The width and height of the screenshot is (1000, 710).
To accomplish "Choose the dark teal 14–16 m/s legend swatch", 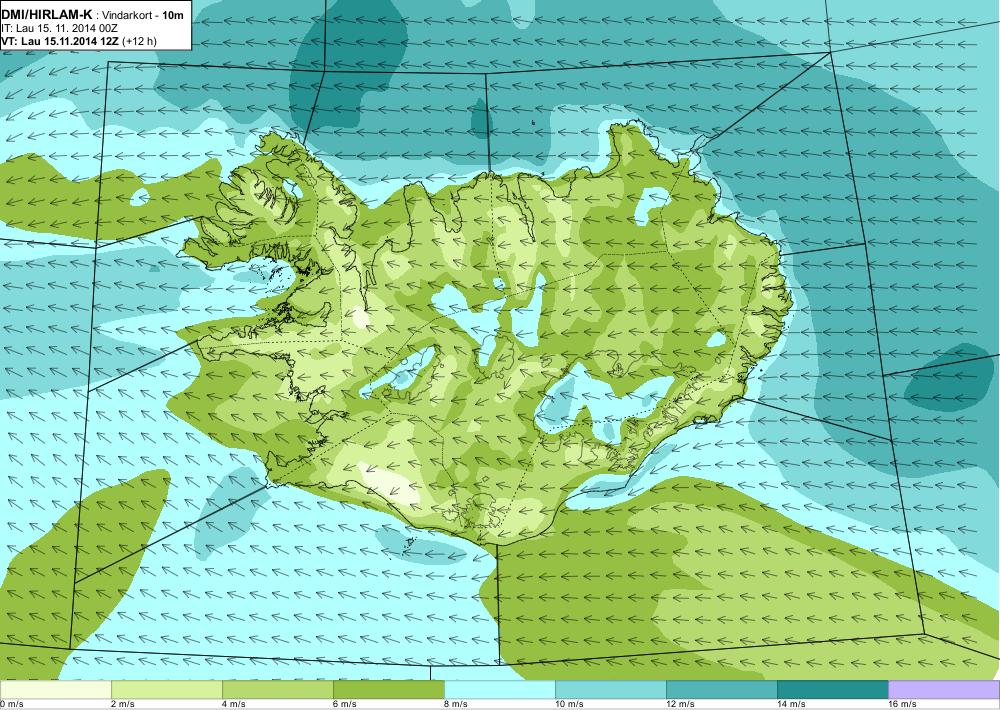I will tap(832, 690).
